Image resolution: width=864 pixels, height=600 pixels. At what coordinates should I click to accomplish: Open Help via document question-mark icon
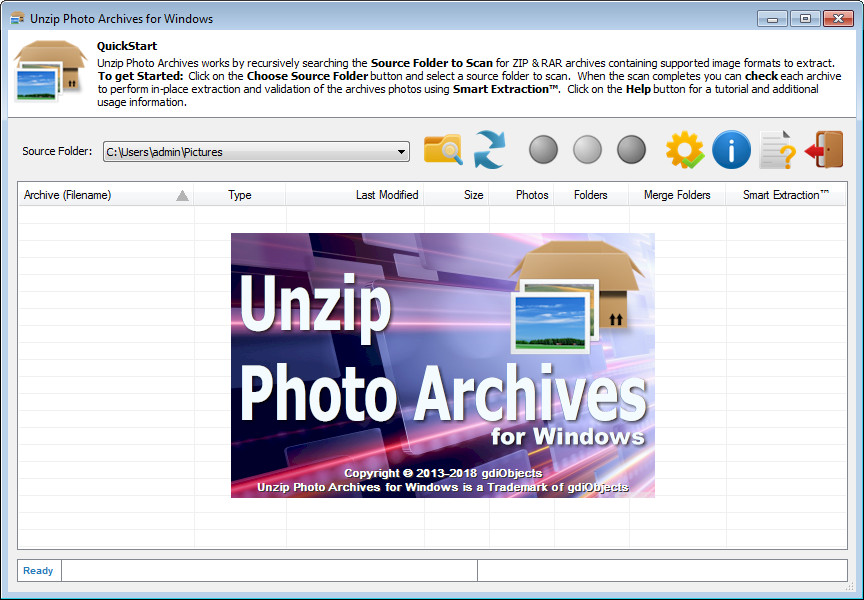click(x=777, y=150)
